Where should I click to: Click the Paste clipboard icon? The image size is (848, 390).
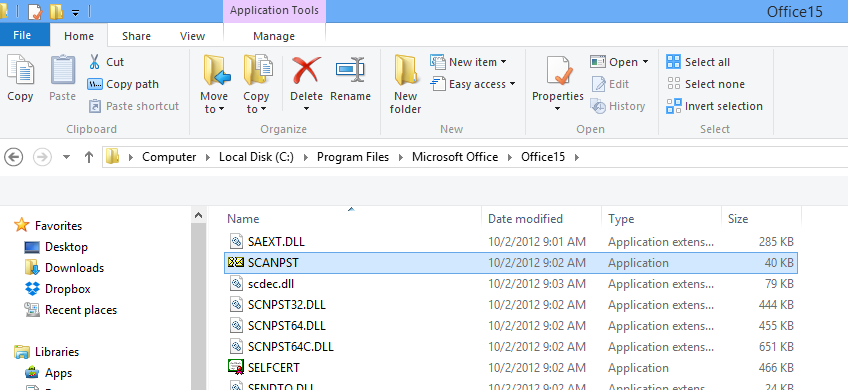click(x=63, y=70)
